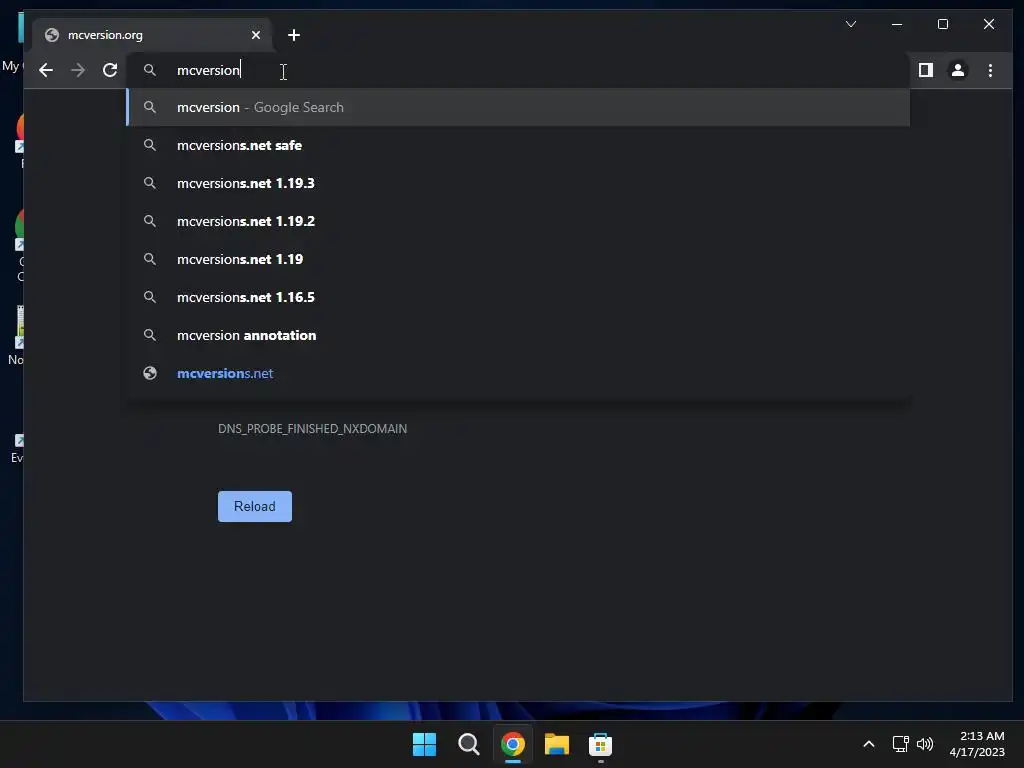Show hidden system tray icons
1024x768 pixels.
[x=869, y=744]
